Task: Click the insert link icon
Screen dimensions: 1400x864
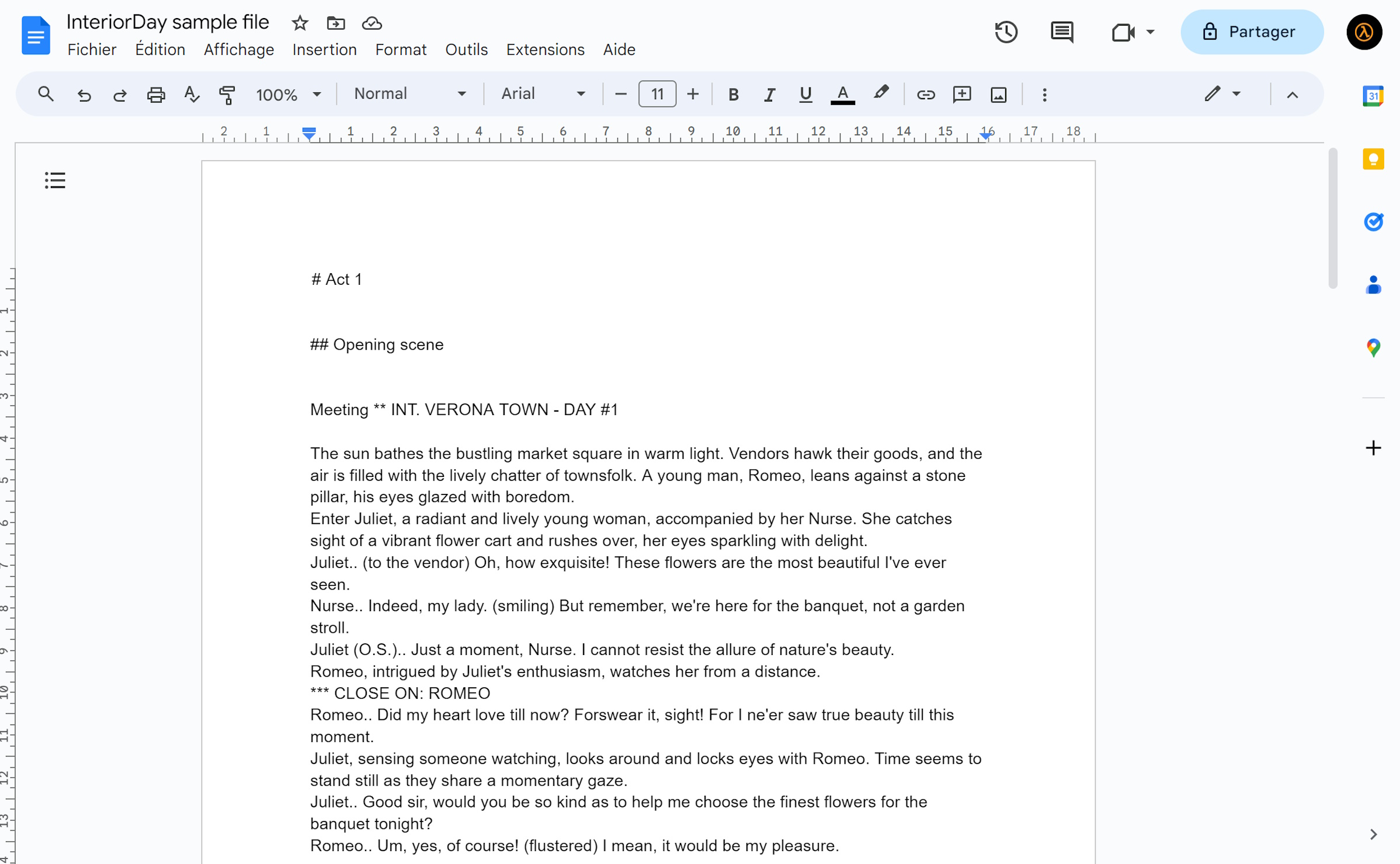Action: 925,94
